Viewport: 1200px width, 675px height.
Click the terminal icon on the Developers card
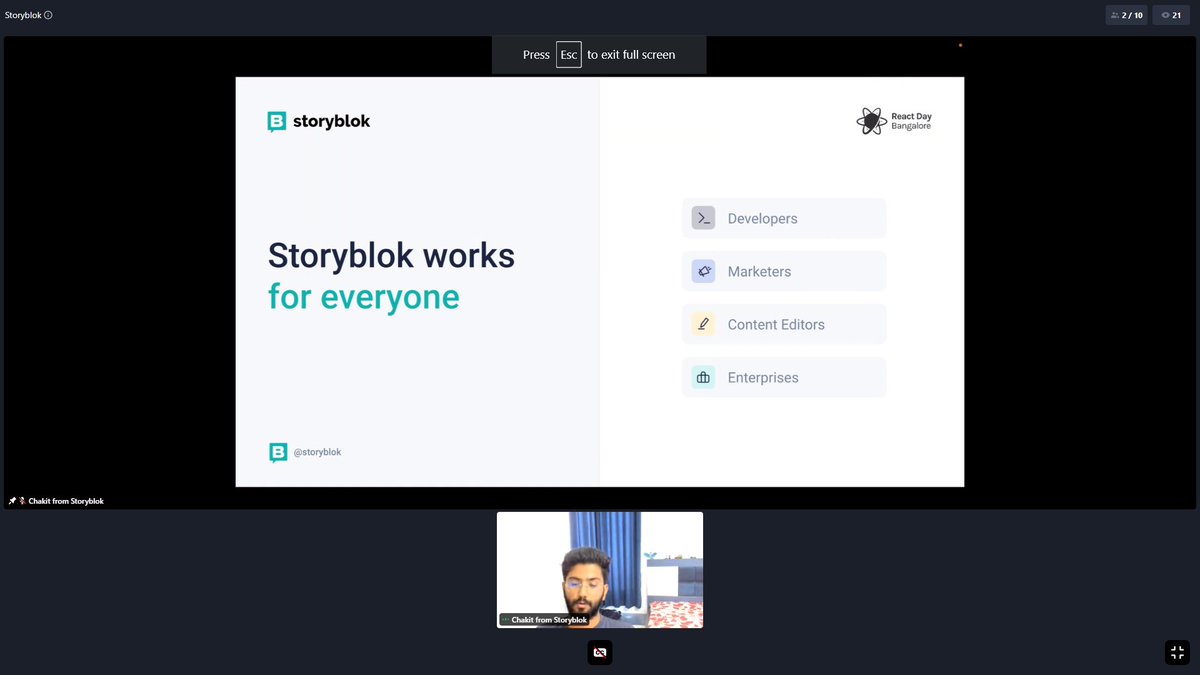coord(703,218)
